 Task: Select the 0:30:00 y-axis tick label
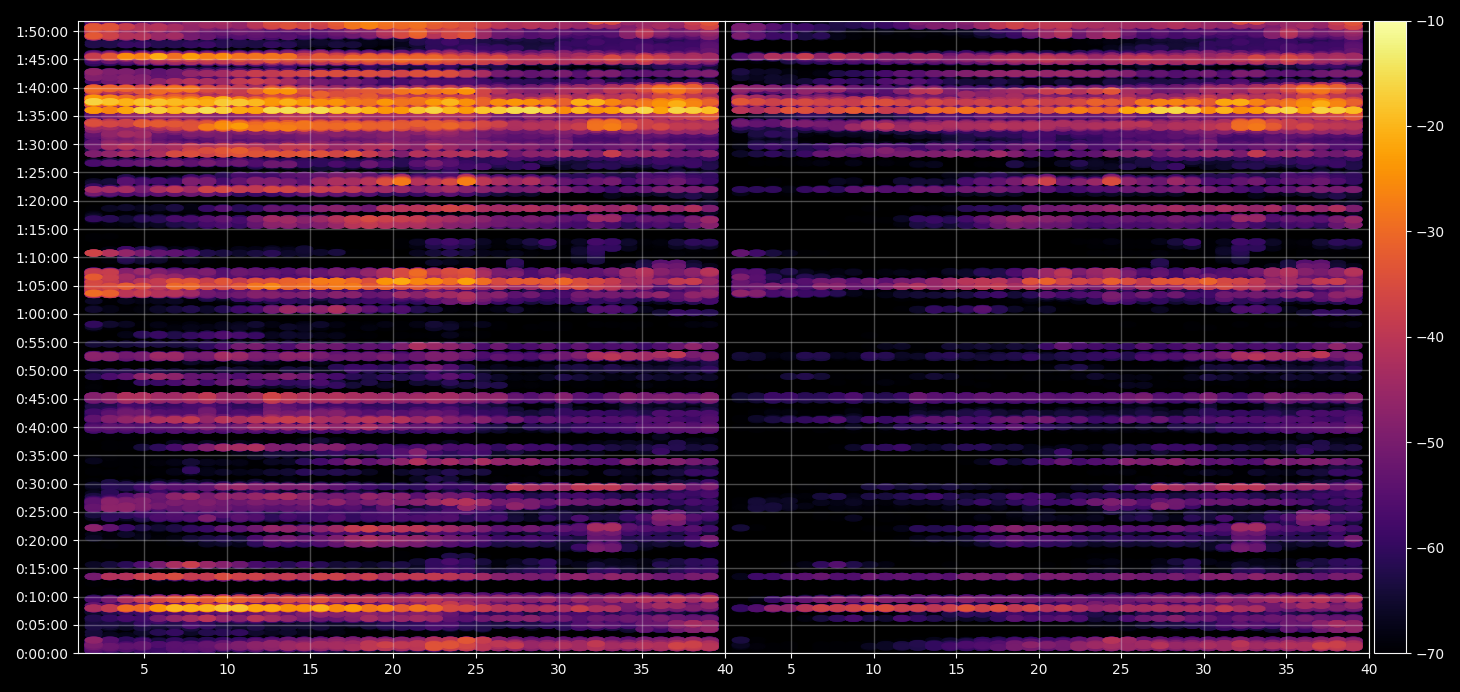[43, 484]
